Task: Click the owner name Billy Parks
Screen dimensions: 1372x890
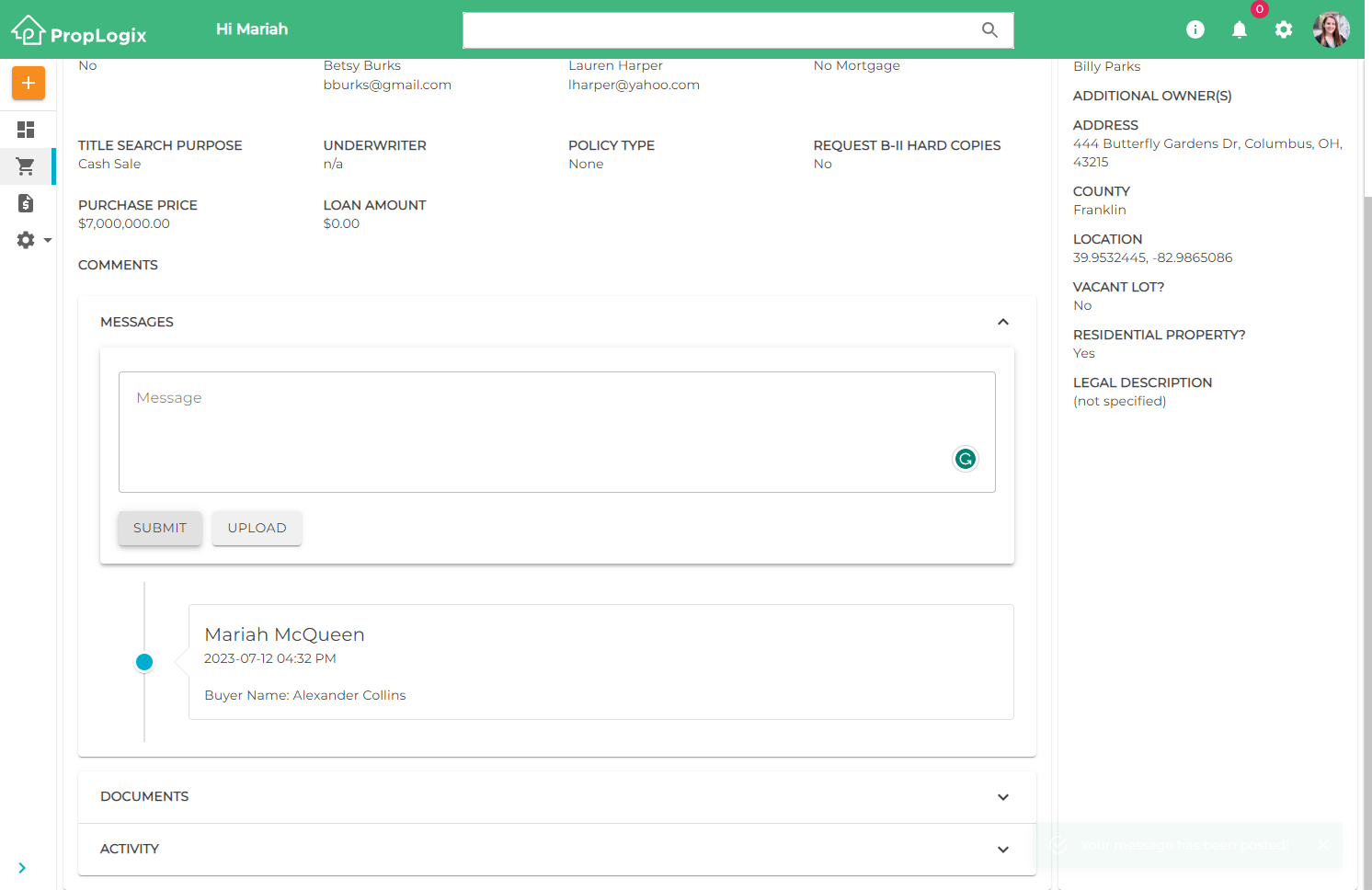Action: point(1106,66)
